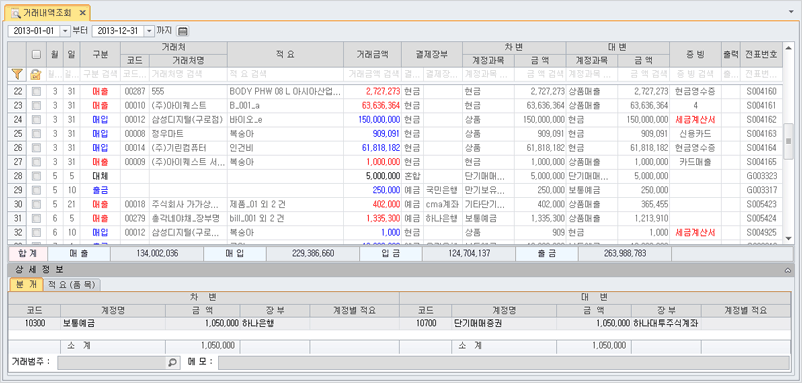802x383 pixels.
Task: Switch to the 적요(품목) tab
Action: tap(72, 285)
